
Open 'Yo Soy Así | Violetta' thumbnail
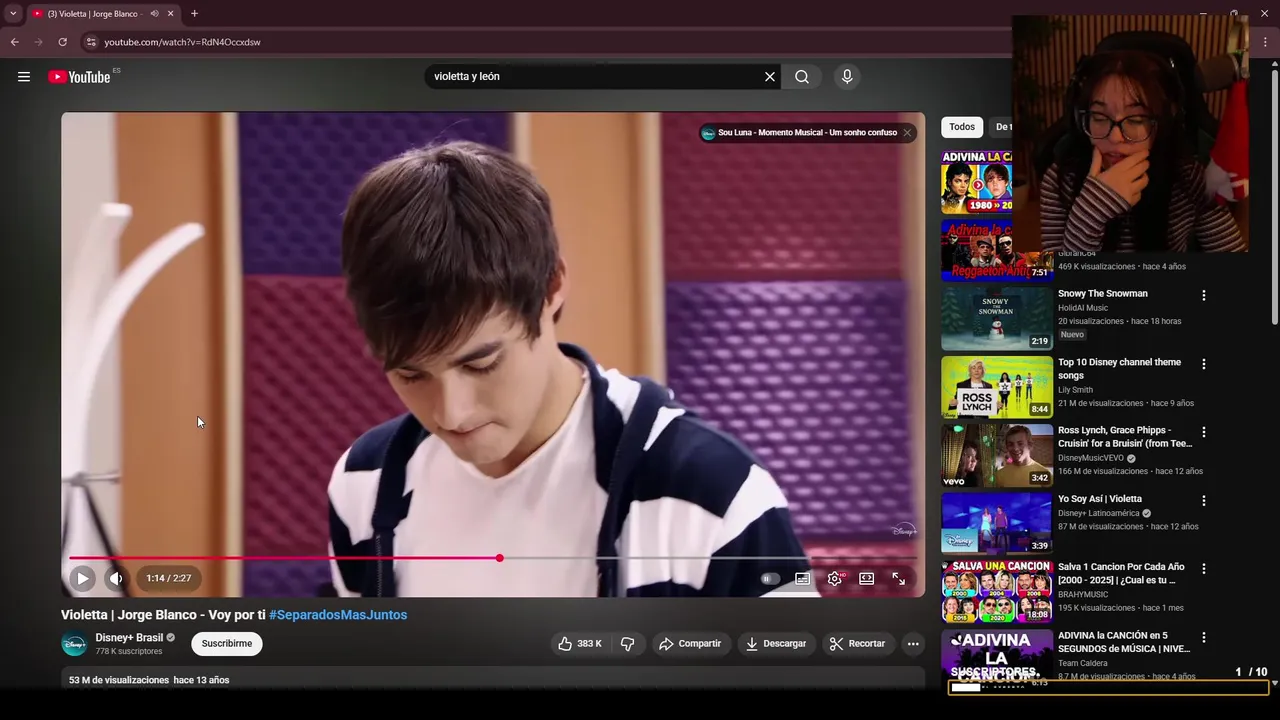(x=997, y=523)
